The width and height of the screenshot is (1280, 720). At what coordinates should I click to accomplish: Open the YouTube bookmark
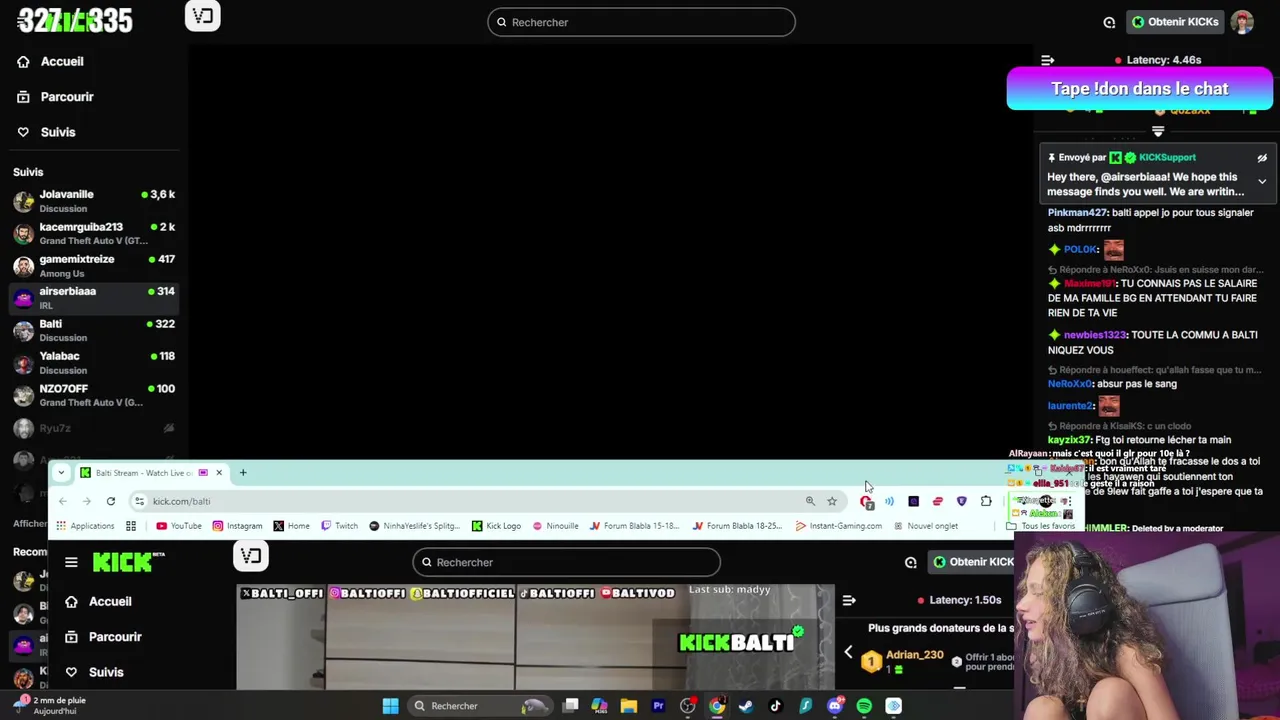point(179,526)
